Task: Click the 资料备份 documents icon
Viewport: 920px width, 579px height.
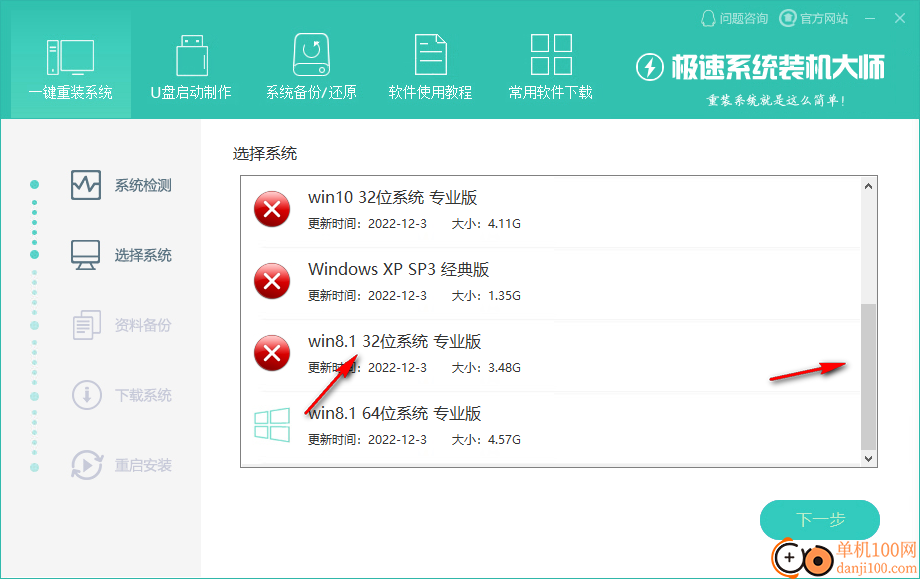Action: (86, 324)
